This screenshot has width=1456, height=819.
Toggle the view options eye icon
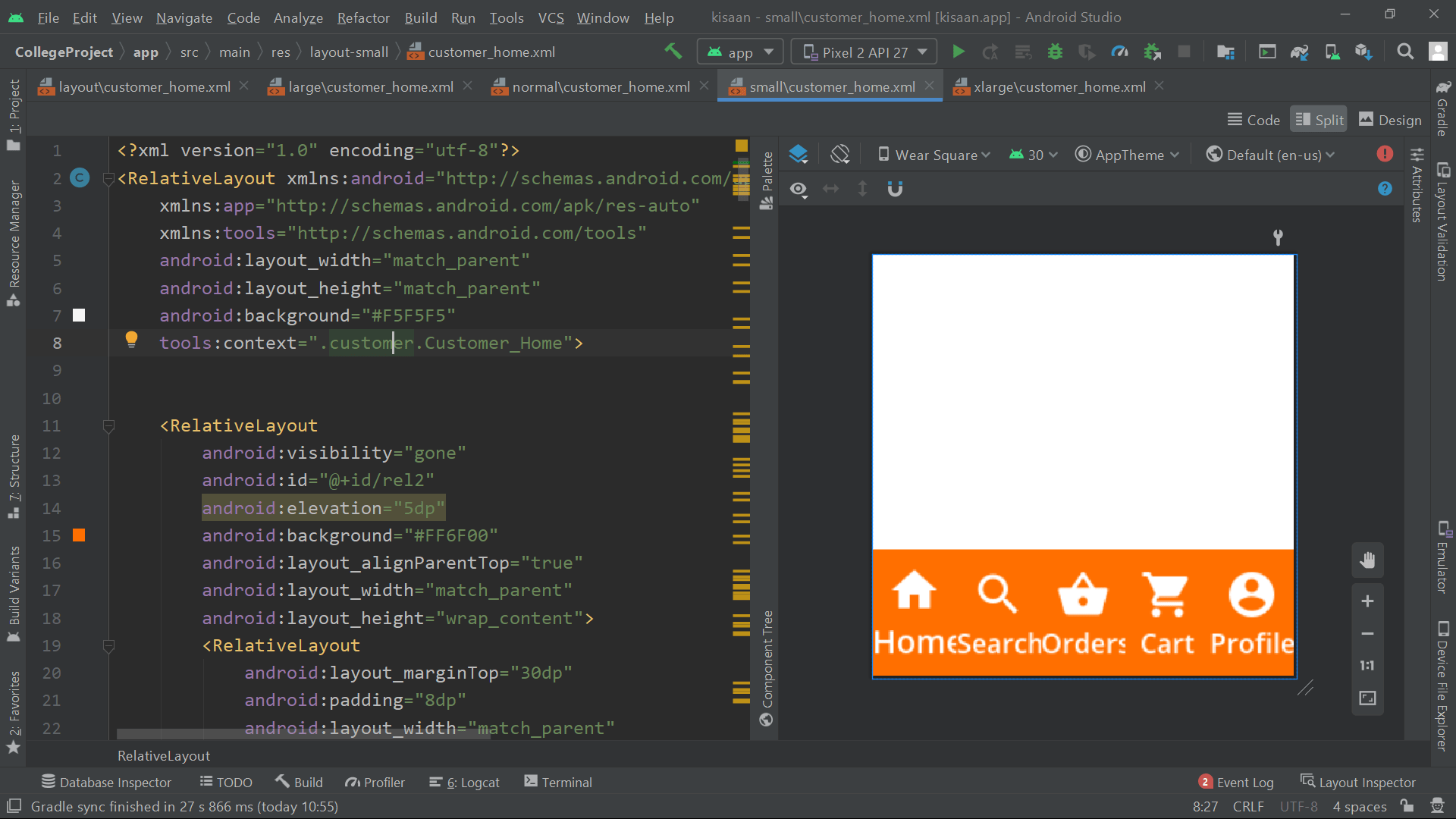tap(799, 189)
